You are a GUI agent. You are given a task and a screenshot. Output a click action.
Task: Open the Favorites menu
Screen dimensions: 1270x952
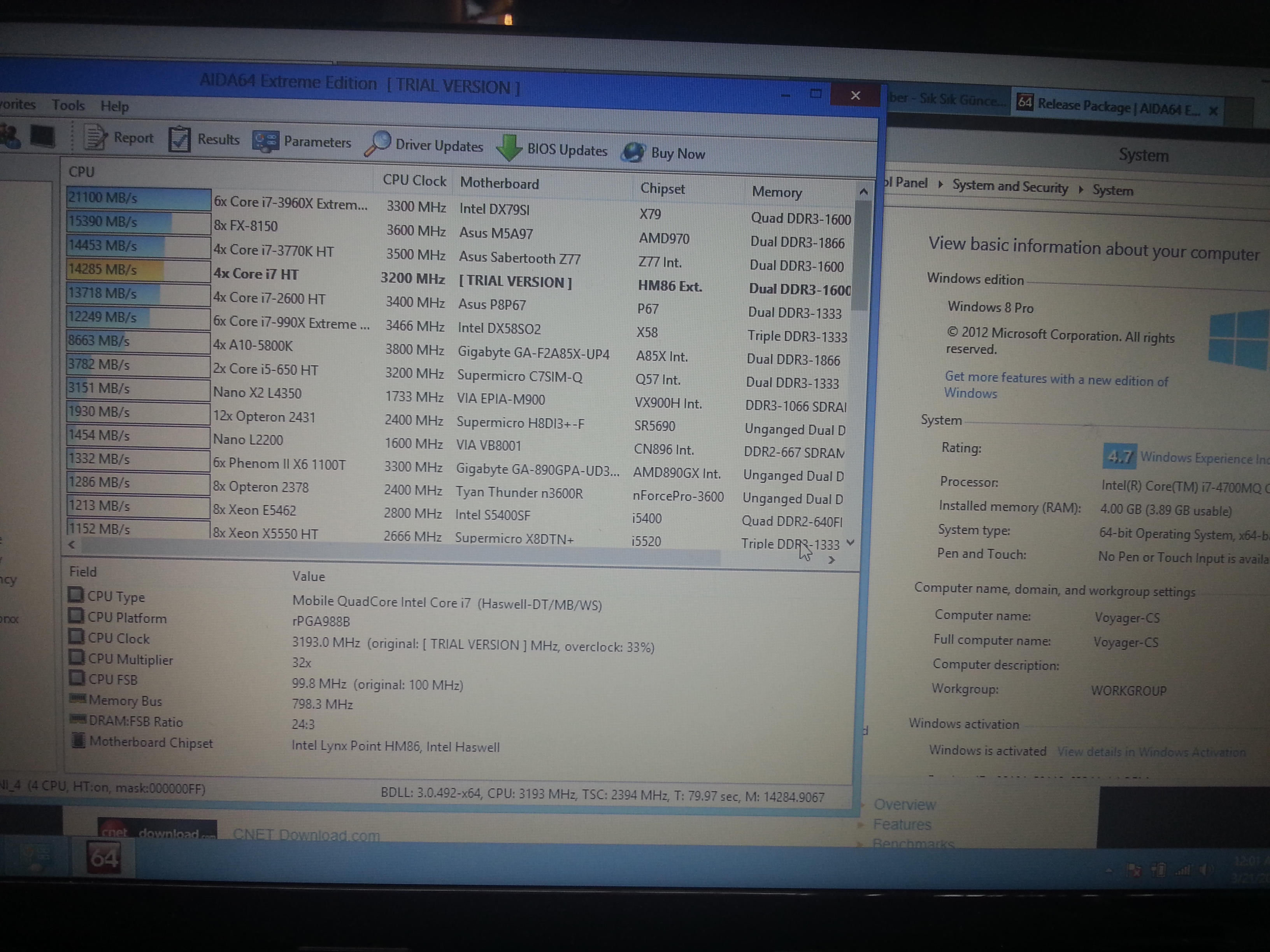point(18,105)
